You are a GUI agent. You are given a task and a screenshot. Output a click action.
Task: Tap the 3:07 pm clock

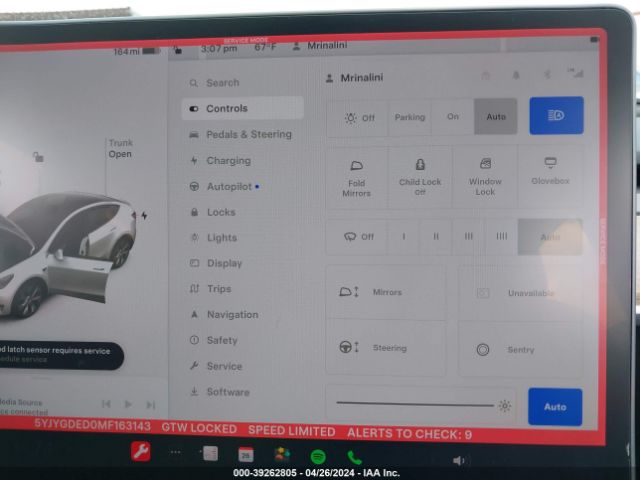(x=219, y=49)
